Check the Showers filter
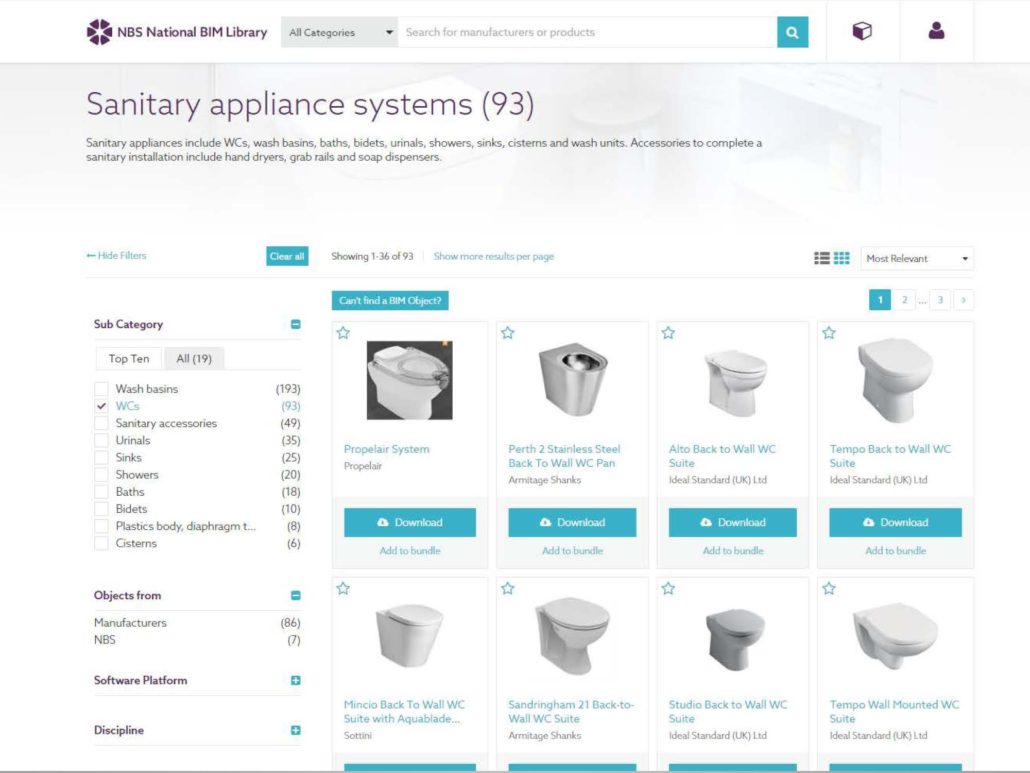Viewport: 1030px width, 773px height. 101,474
